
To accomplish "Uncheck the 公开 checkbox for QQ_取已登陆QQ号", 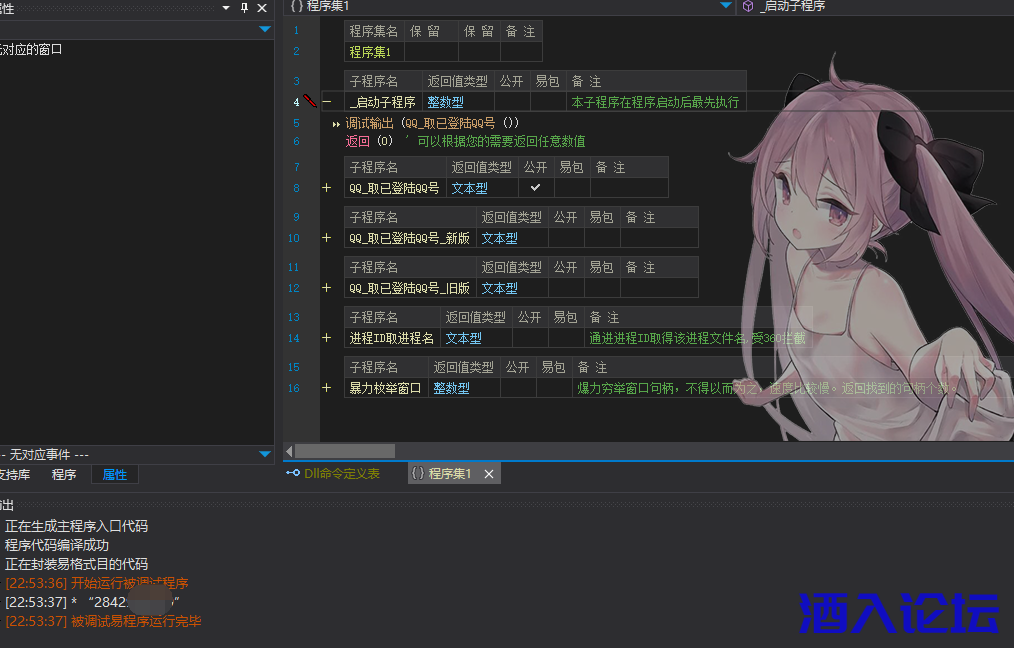I will (x=535, y=187).
